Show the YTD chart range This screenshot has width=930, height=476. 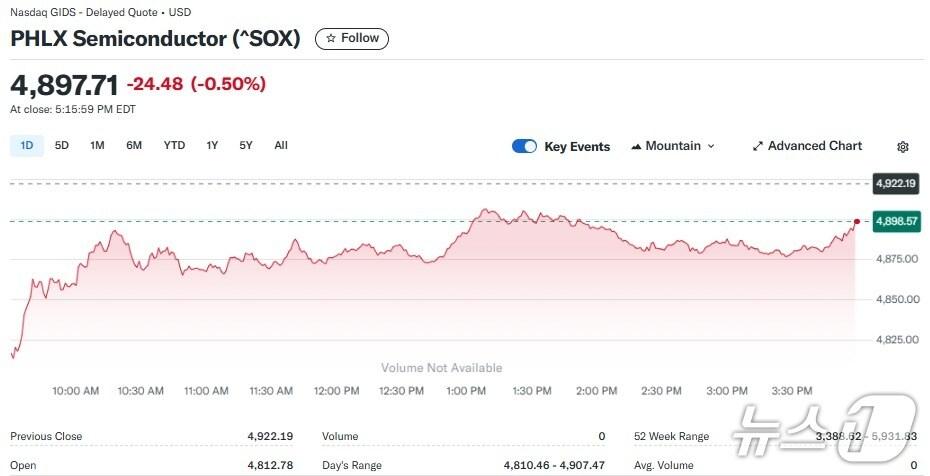[x=174, y=145]
